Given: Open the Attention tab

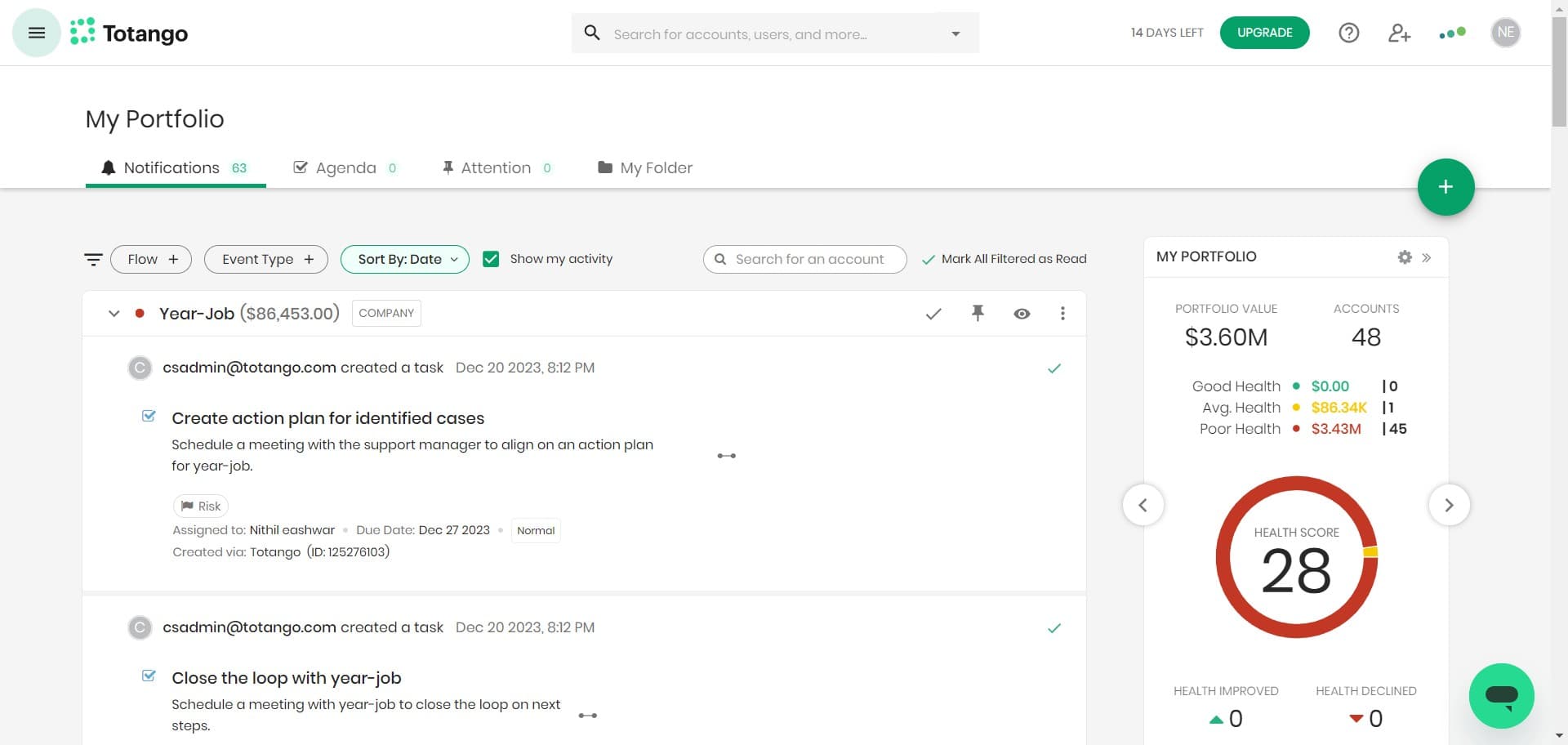Looking at the screenshot, I should (x=495, y=167).
